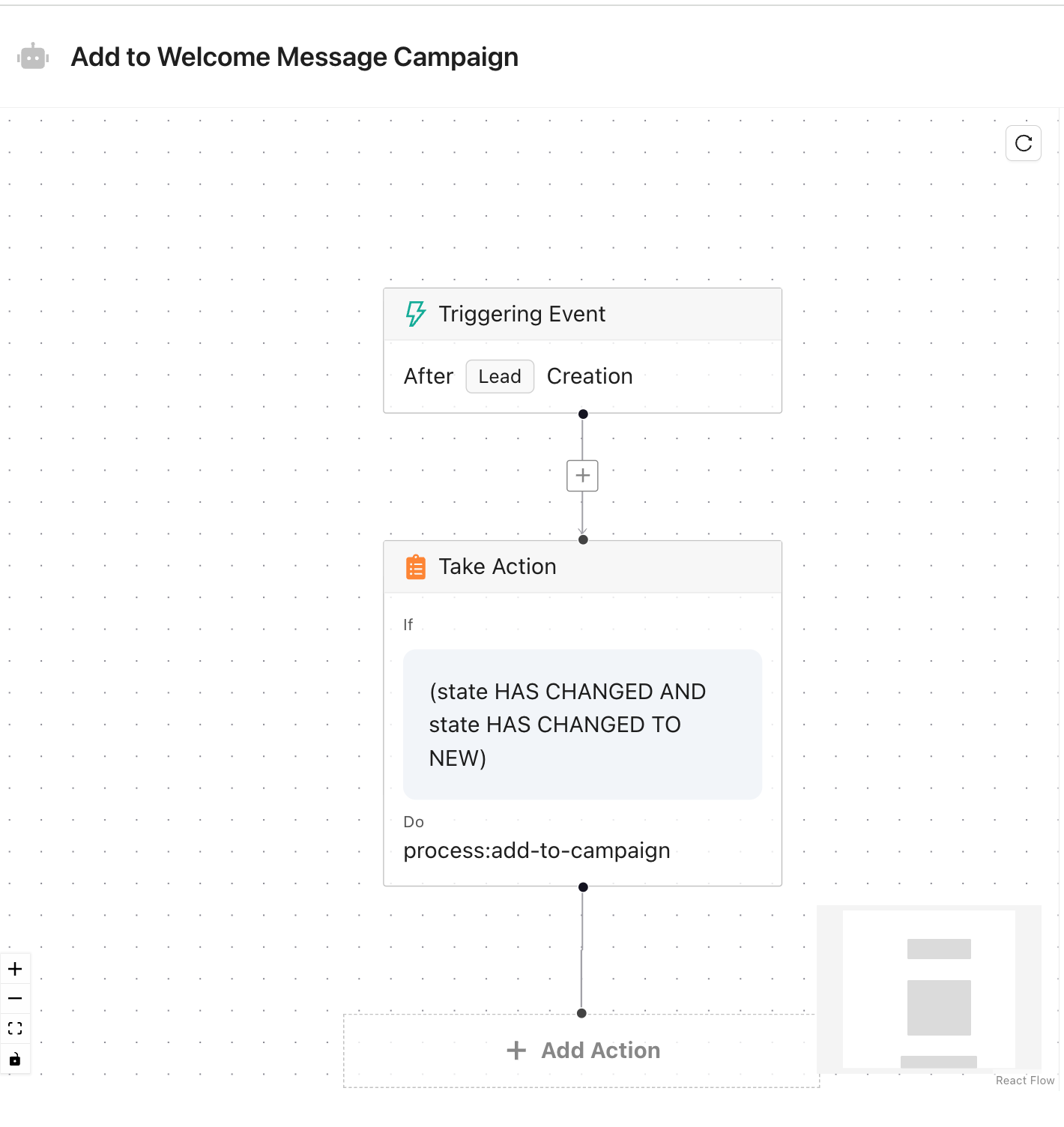
Task: Open the React Flow attribution link
Action: coord(1024,1081)
